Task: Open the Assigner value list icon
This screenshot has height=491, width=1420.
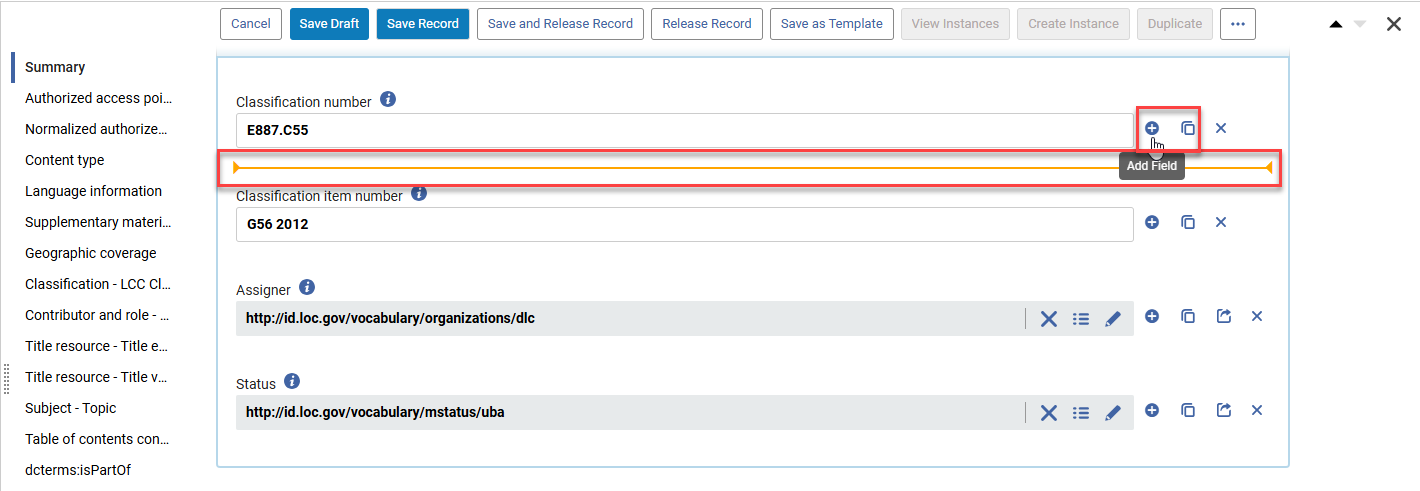Action: [1081, 319]
